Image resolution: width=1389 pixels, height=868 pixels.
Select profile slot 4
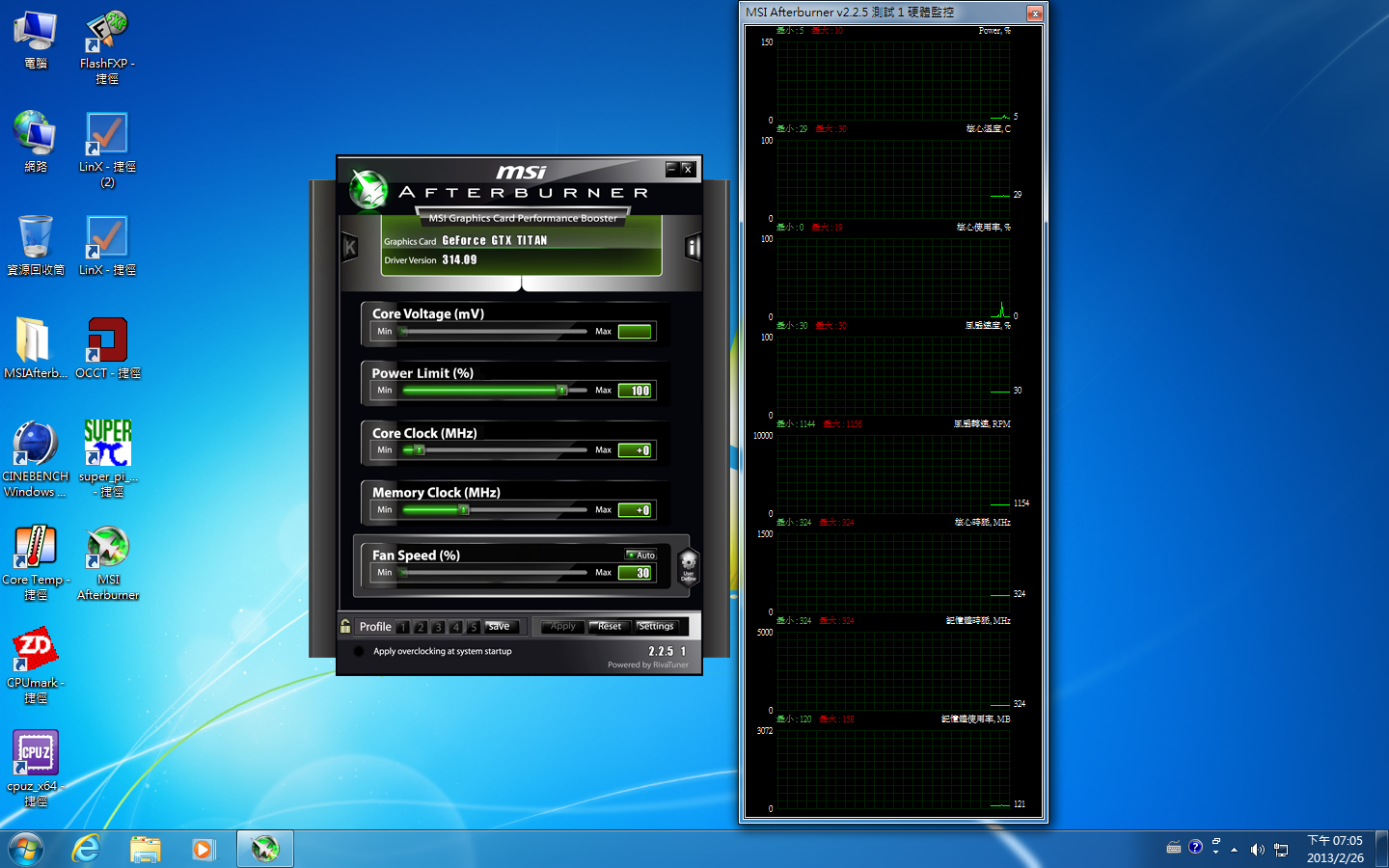pyautogui.click(x=455, y=627)
